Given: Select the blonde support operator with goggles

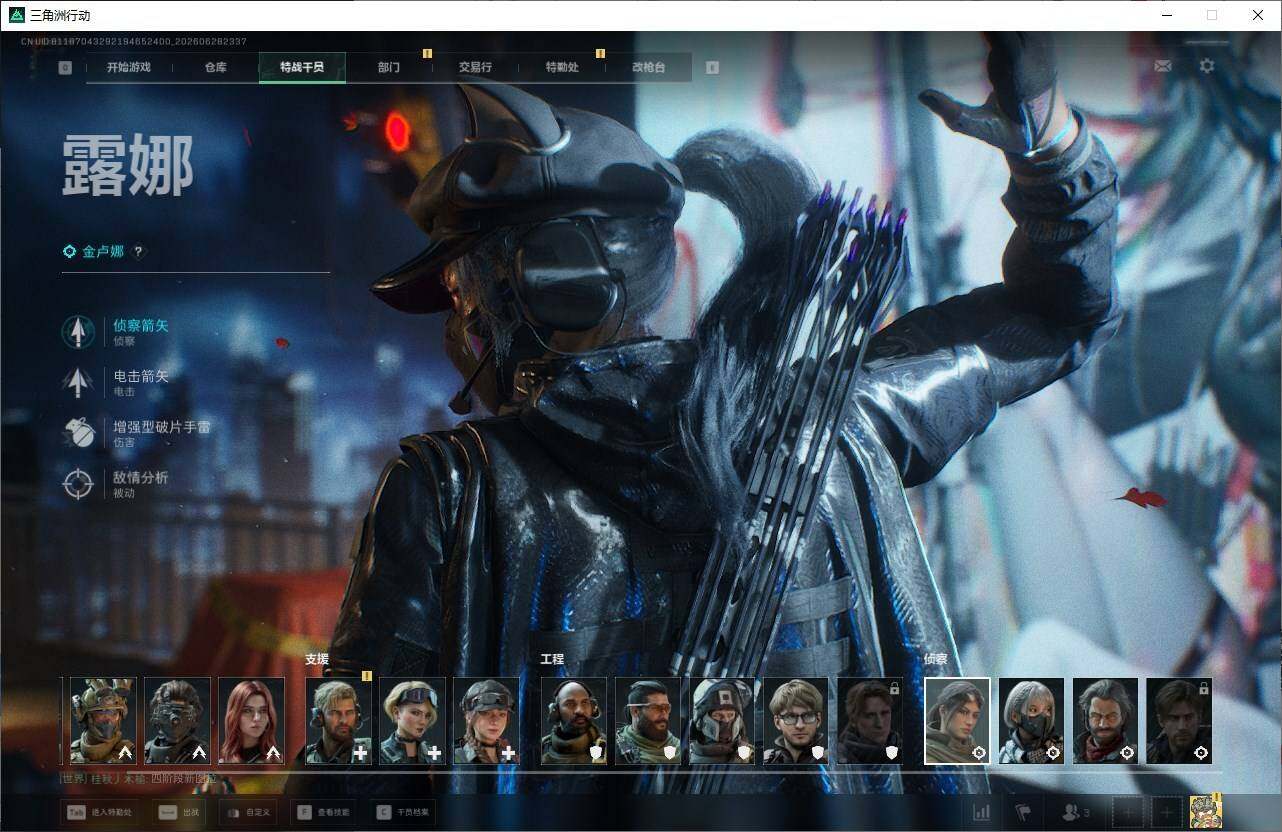Looking at the screenshot, I should 412,721.
